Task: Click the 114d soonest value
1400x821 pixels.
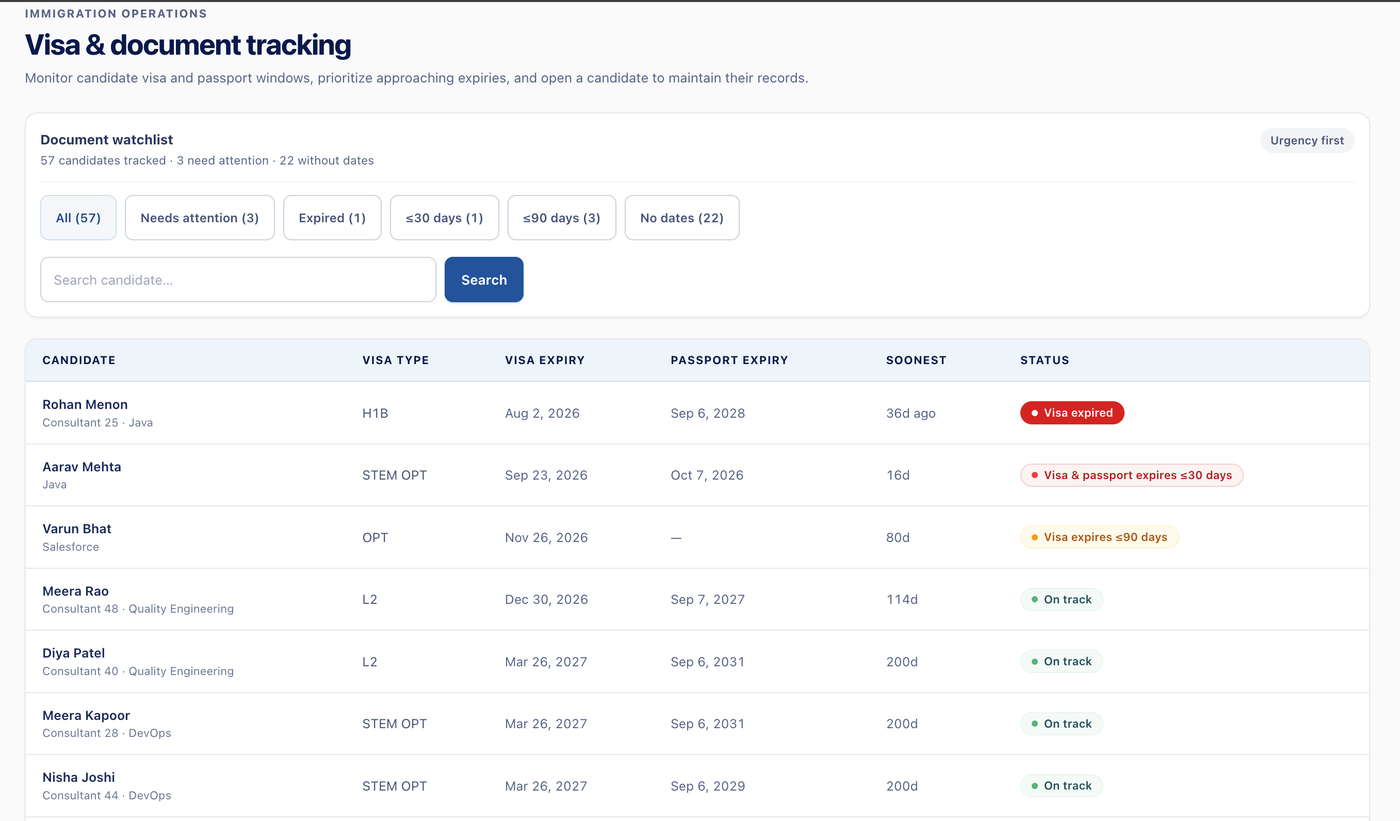Action: 902,599
